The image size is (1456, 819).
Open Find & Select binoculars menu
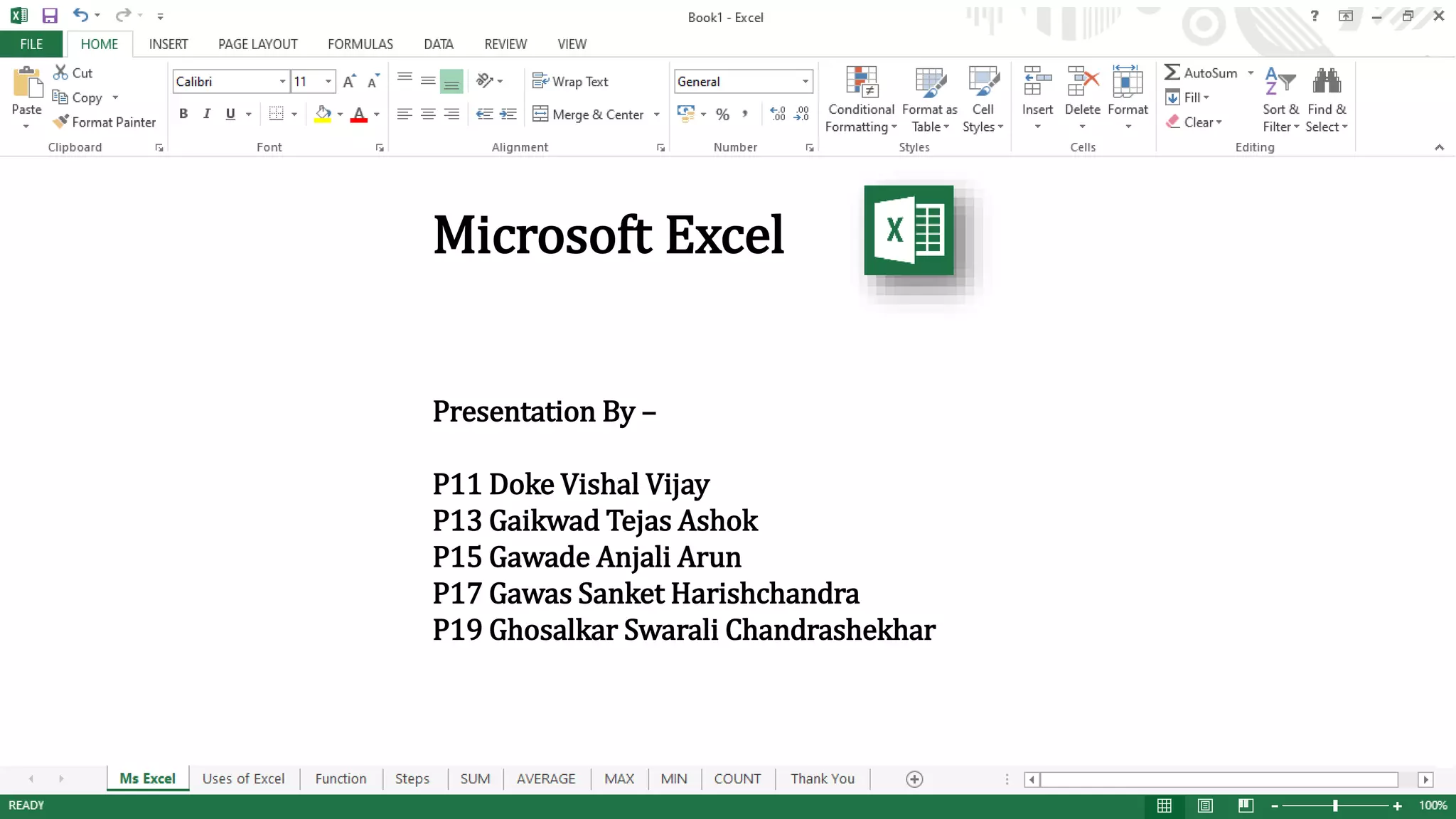pos(1327,100)
